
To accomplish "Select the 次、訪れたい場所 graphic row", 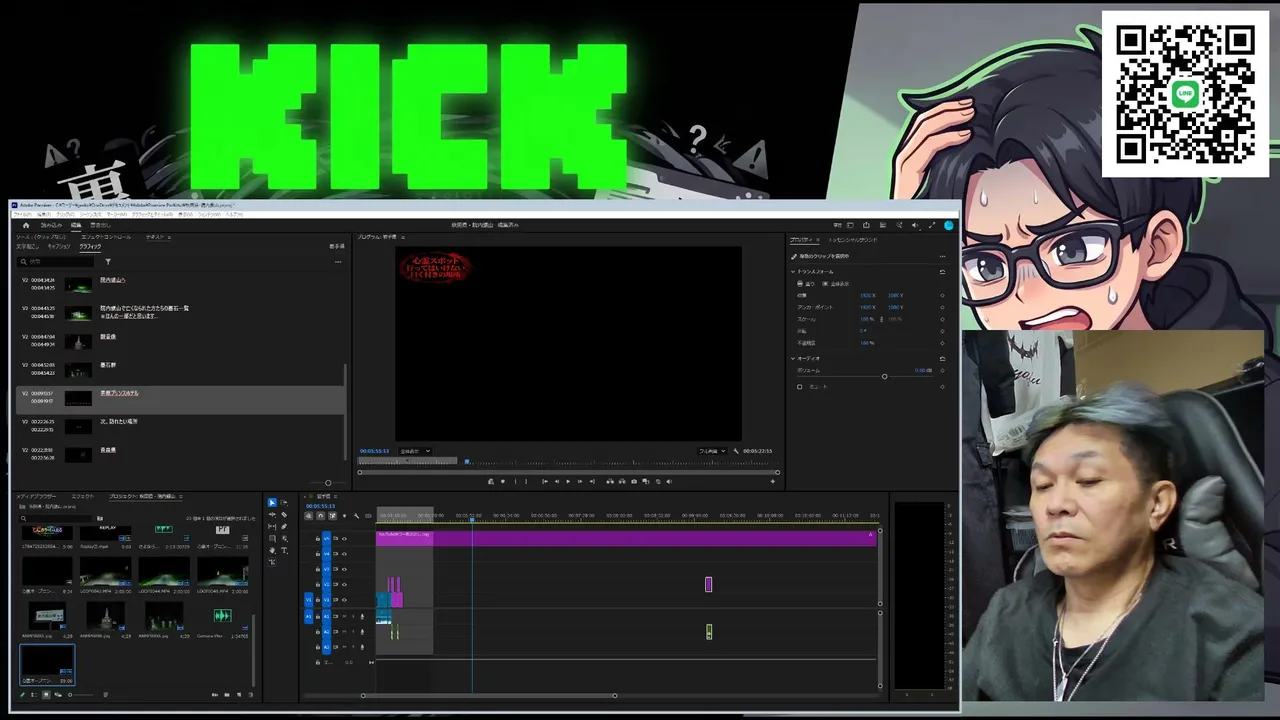I will pyautogui.click(x=182, y=426).
